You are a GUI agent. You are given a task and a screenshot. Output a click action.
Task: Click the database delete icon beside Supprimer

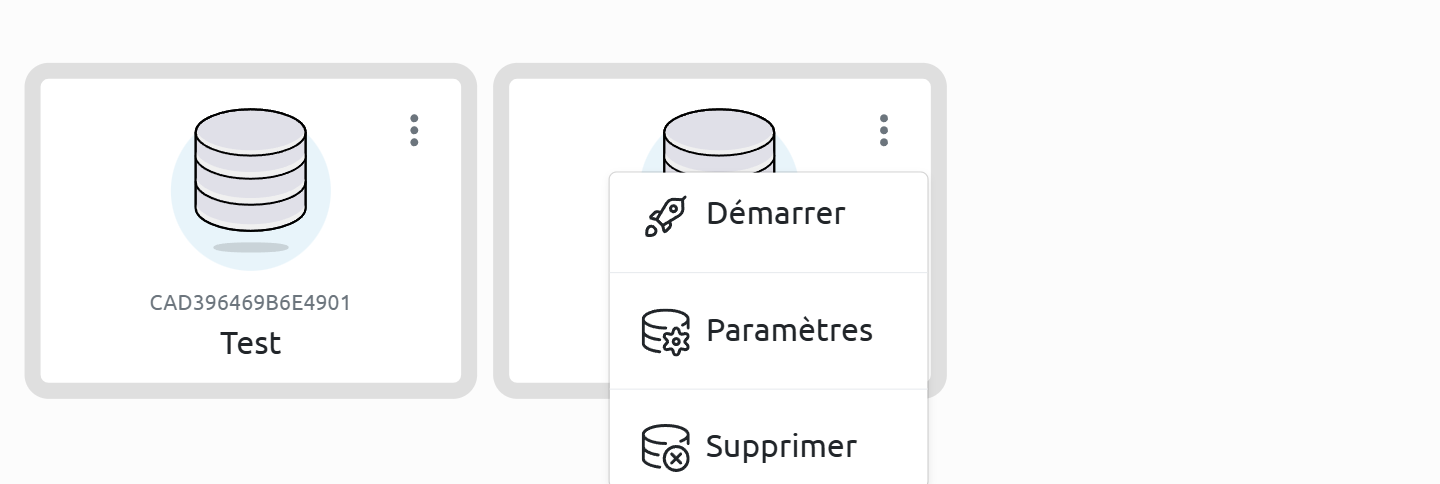coord(666,447)
